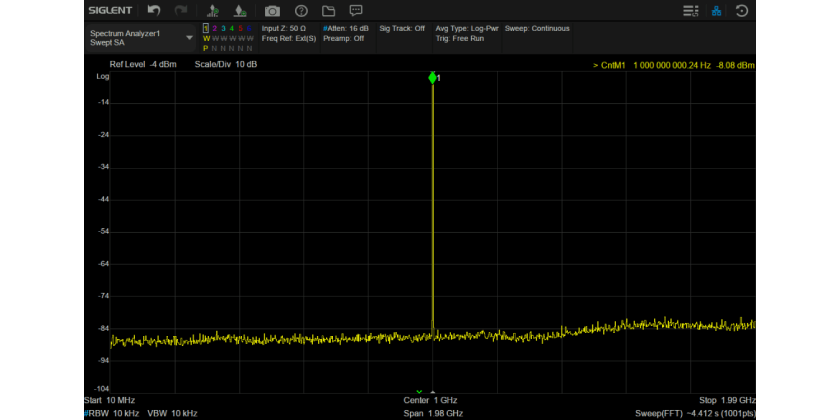Open the message log speech-bubble icon
Viewport: 840px width, 420px height.
point(355,10)
